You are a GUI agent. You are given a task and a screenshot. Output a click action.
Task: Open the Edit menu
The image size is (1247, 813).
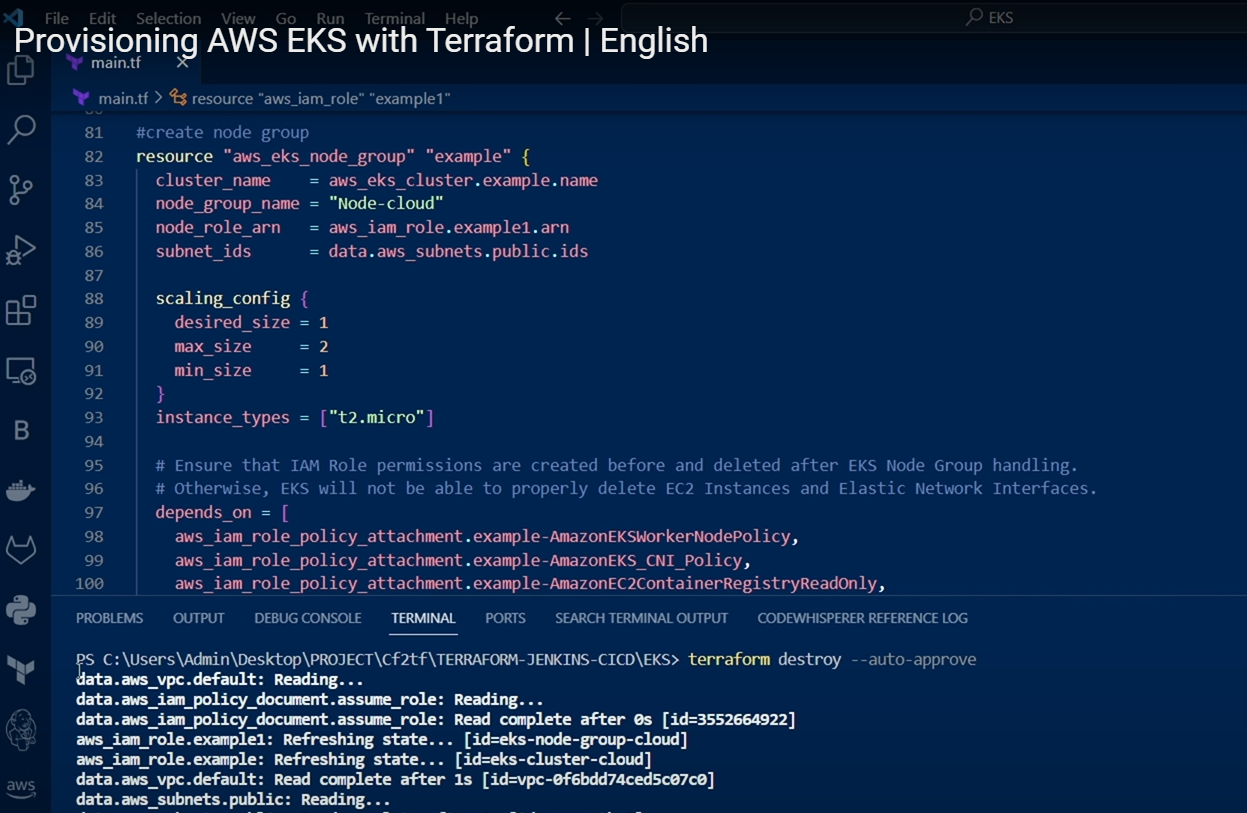tap(102, 18)
